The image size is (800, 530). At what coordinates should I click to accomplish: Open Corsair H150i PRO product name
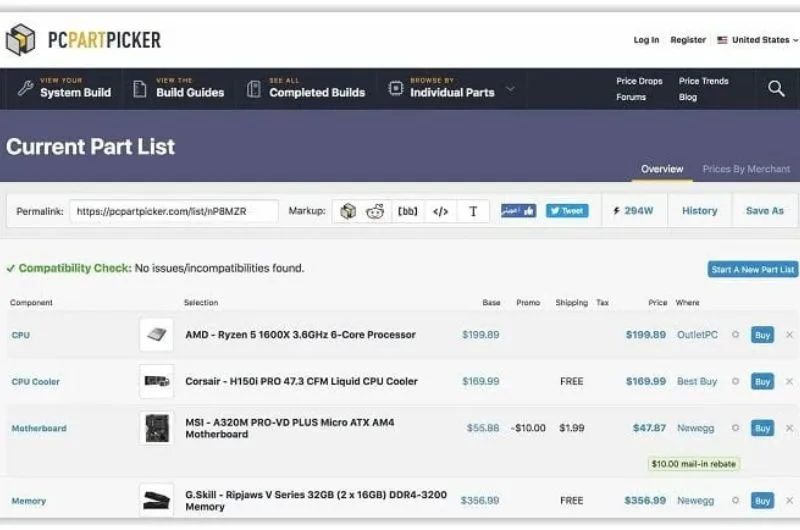coord(301,381)
